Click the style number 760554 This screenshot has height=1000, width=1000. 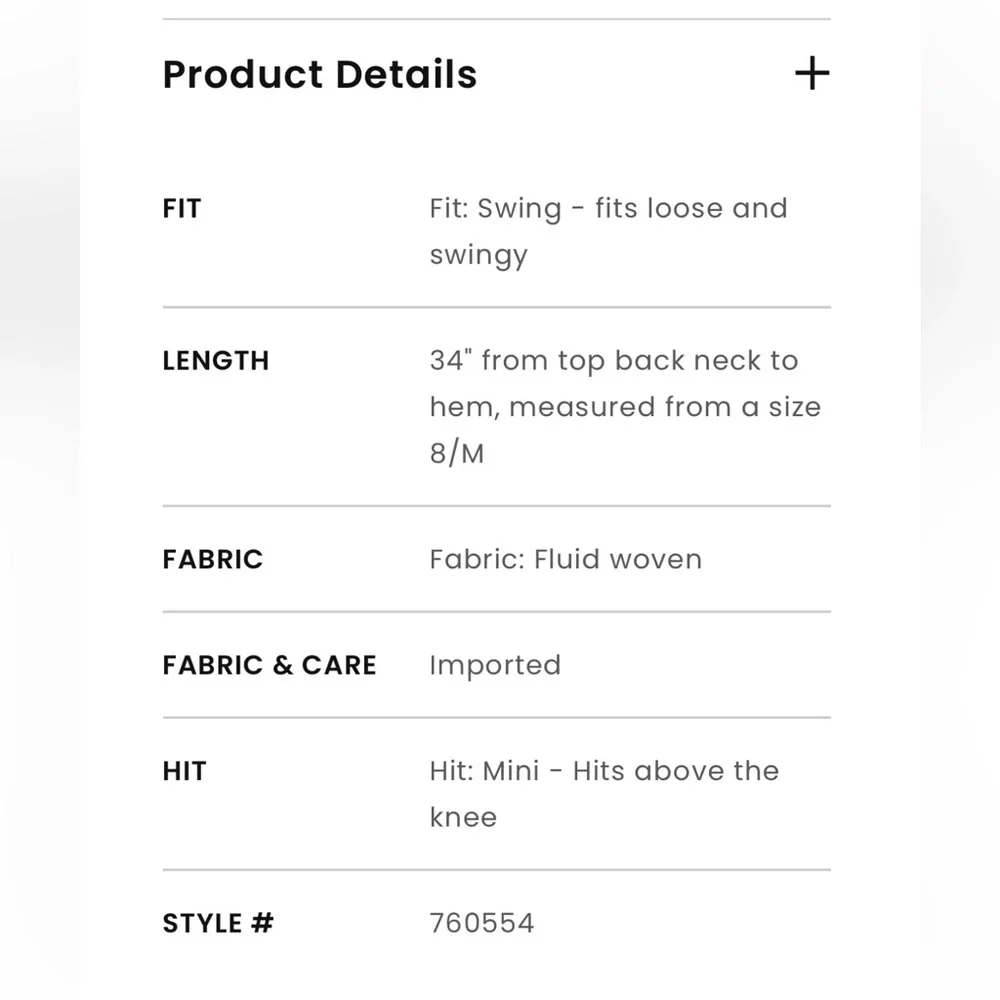pos(482,923)
